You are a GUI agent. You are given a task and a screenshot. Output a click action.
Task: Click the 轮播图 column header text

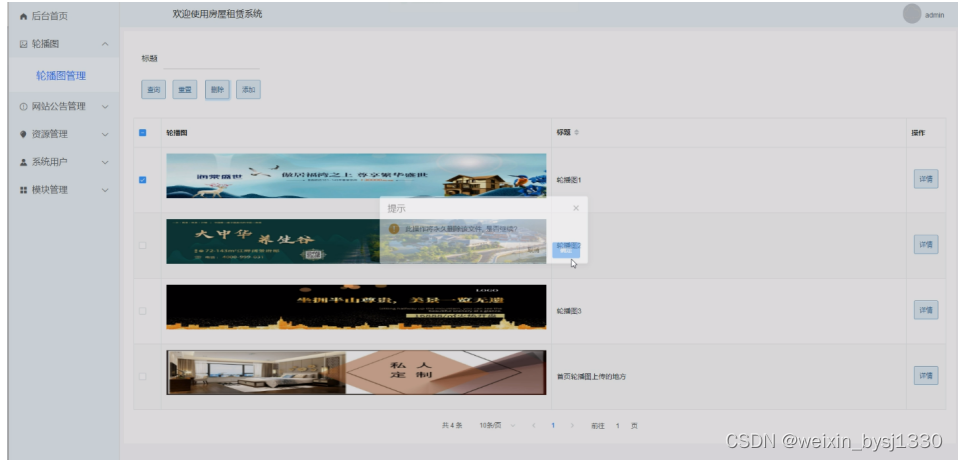tap(177, 132)
